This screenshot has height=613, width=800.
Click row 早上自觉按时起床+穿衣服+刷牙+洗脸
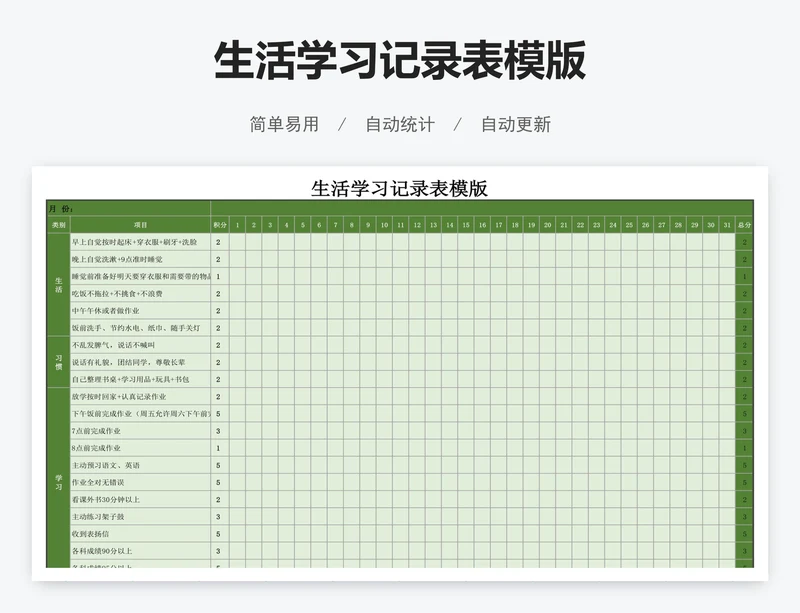(140, 242)
